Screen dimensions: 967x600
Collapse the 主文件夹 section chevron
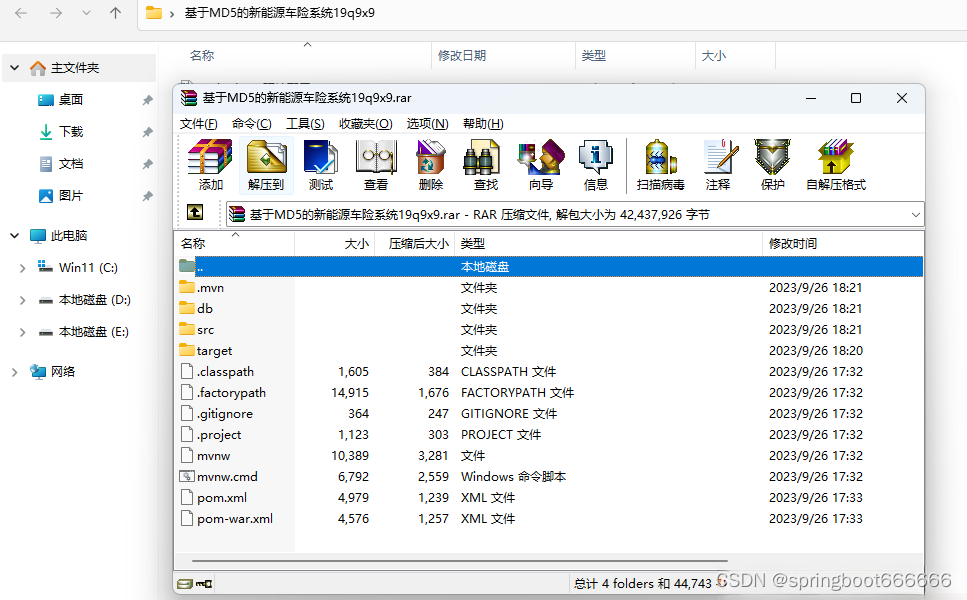coord(15,67)
